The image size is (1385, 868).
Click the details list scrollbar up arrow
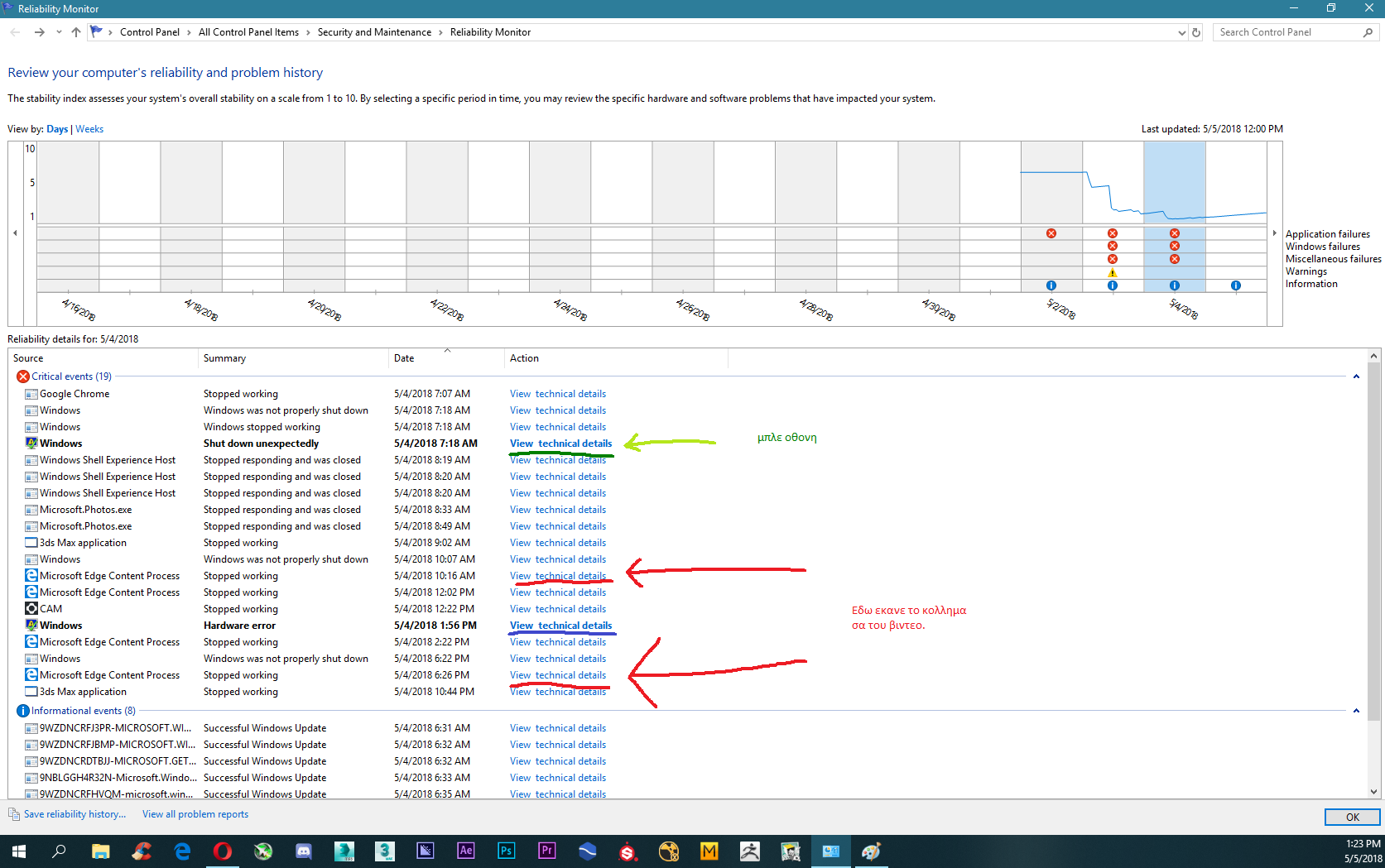(1374, 357)
